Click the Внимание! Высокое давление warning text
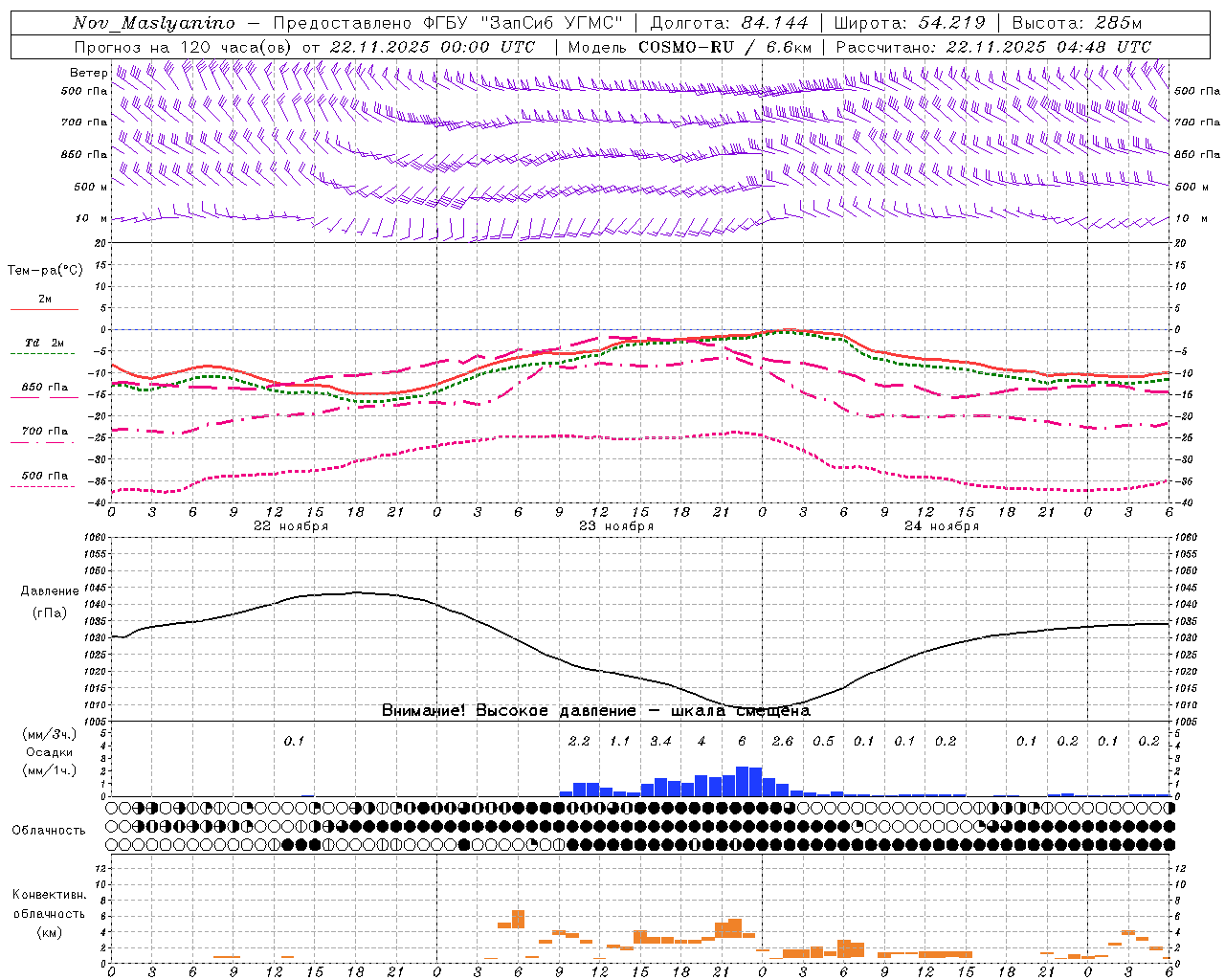This screenshot has width=1225, height=980. [x=596, y=710]
